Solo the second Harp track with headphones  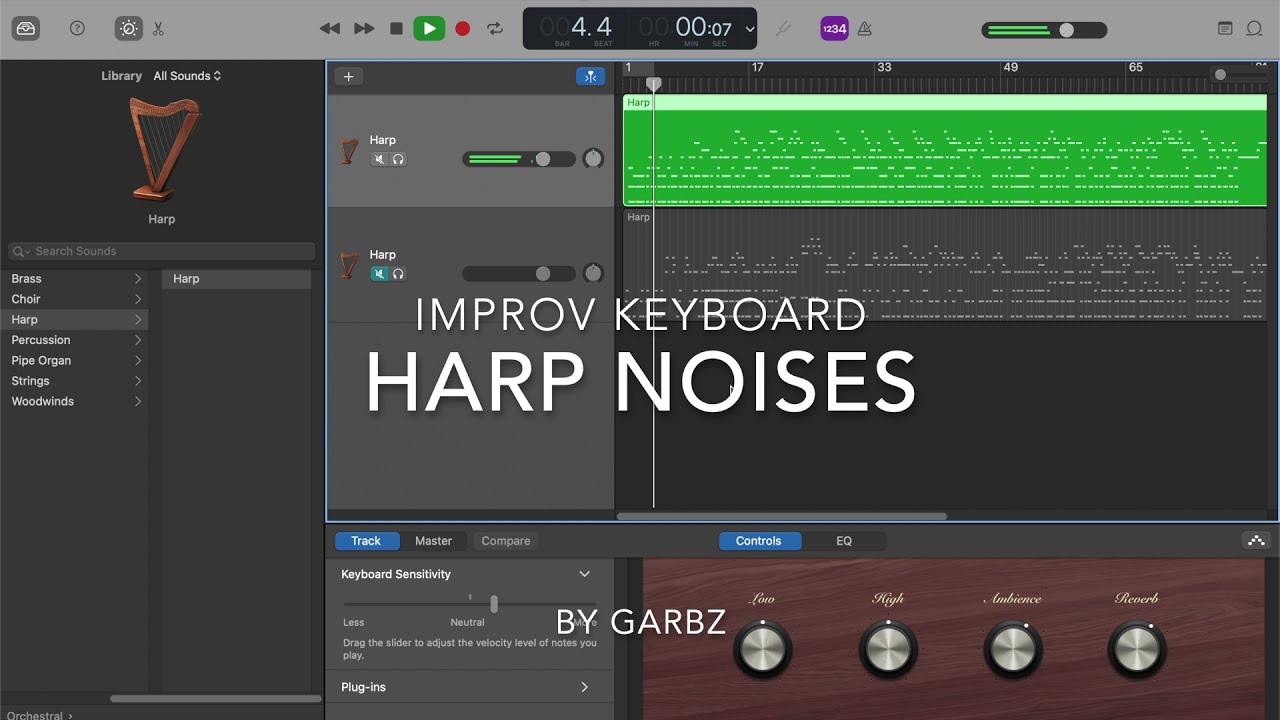coord(398,274)
